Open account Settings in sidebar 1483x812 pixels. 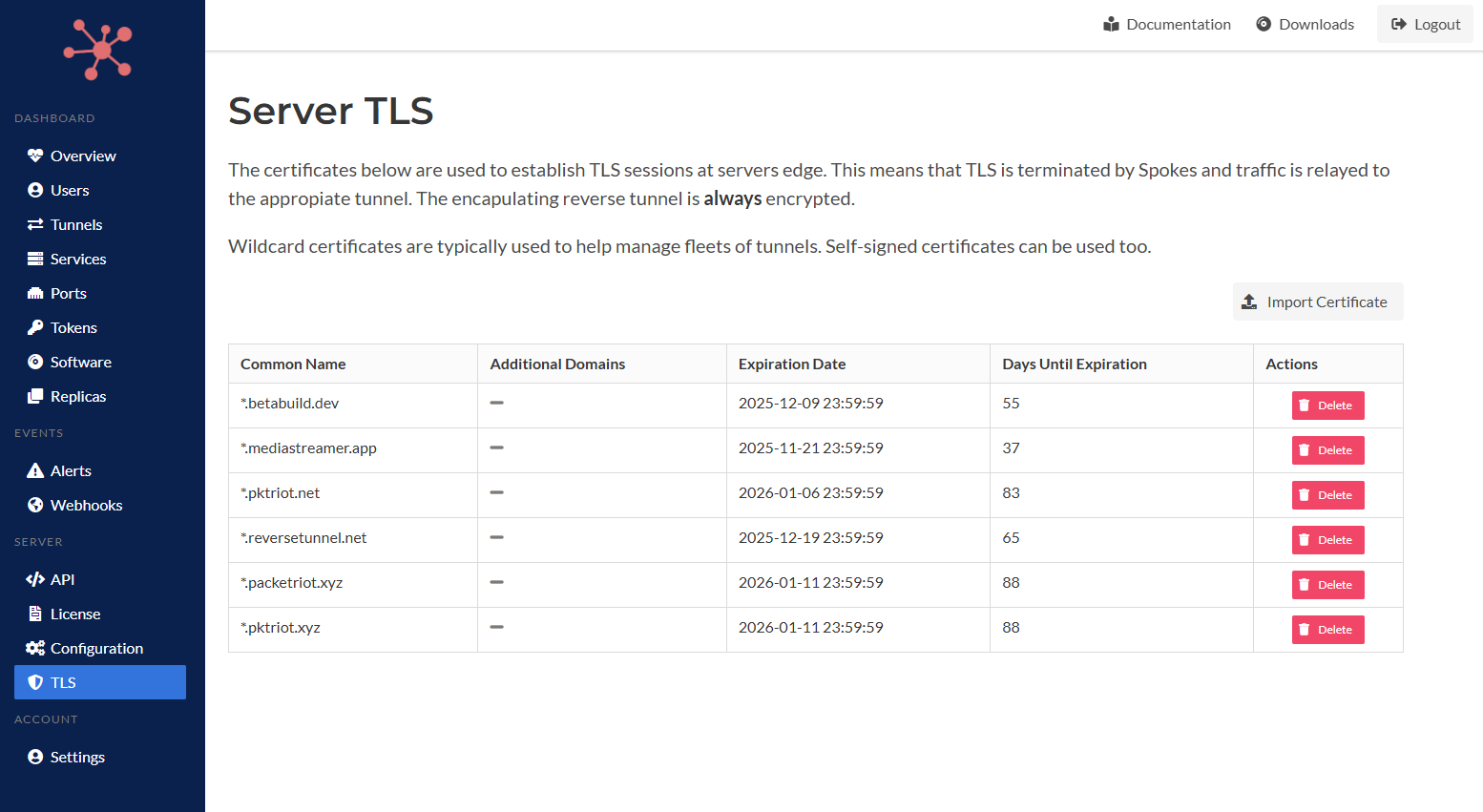[77, 757]
